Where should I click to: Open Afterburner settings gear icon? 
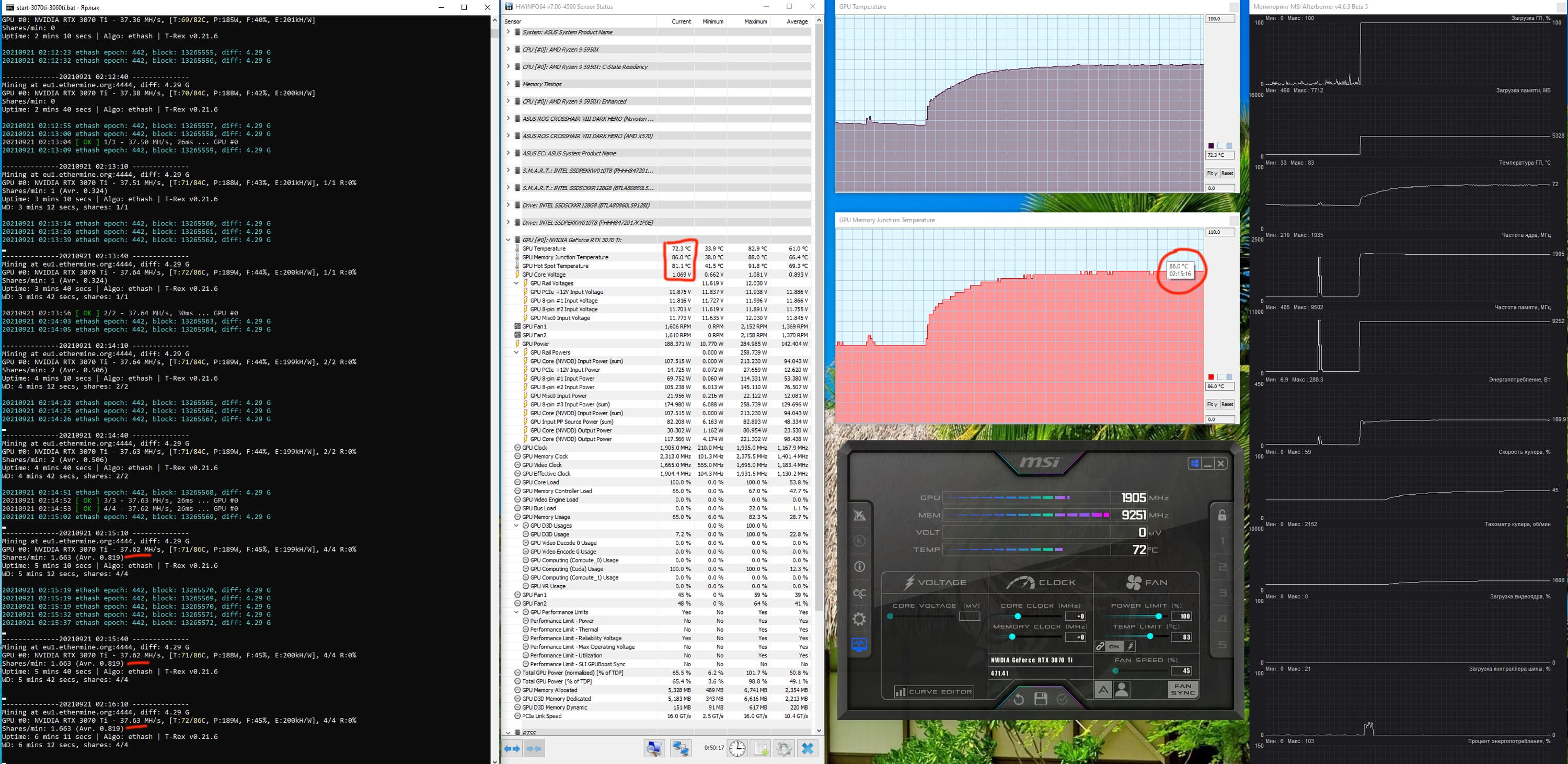coord(859,619)
